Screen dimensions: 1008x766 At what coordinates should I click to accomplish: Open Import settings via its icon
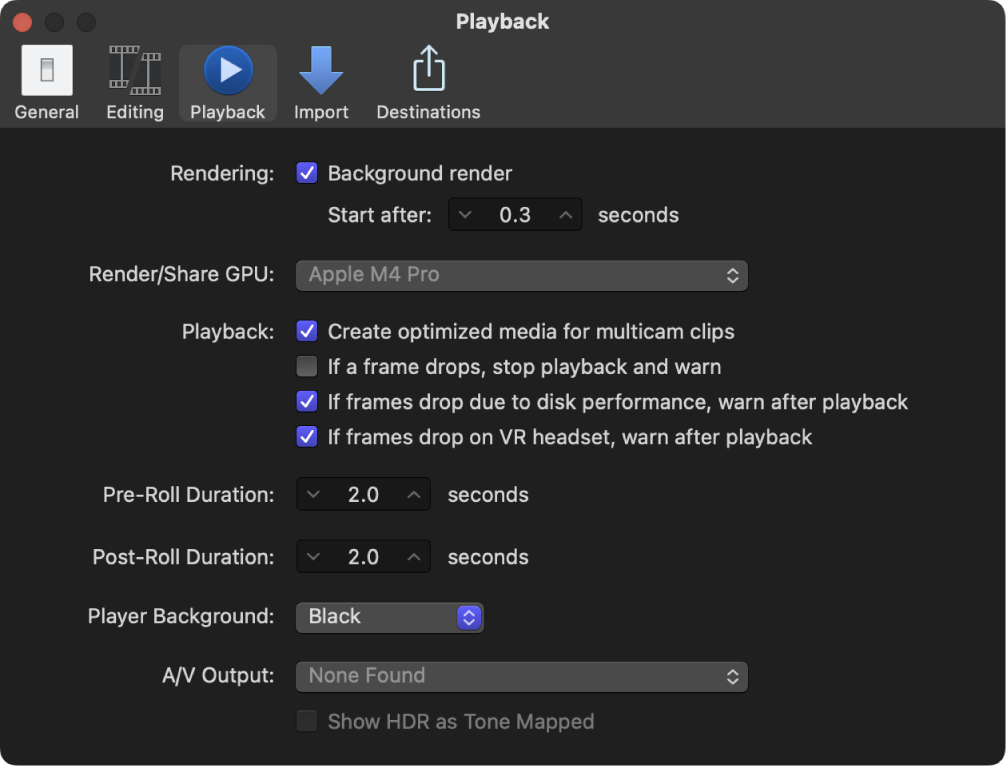click(320, 82)
